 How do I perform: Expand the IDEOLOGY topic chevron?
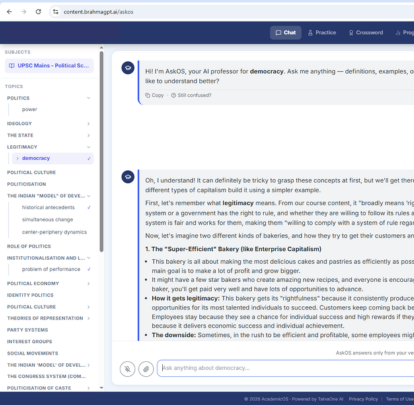[88, 123]
